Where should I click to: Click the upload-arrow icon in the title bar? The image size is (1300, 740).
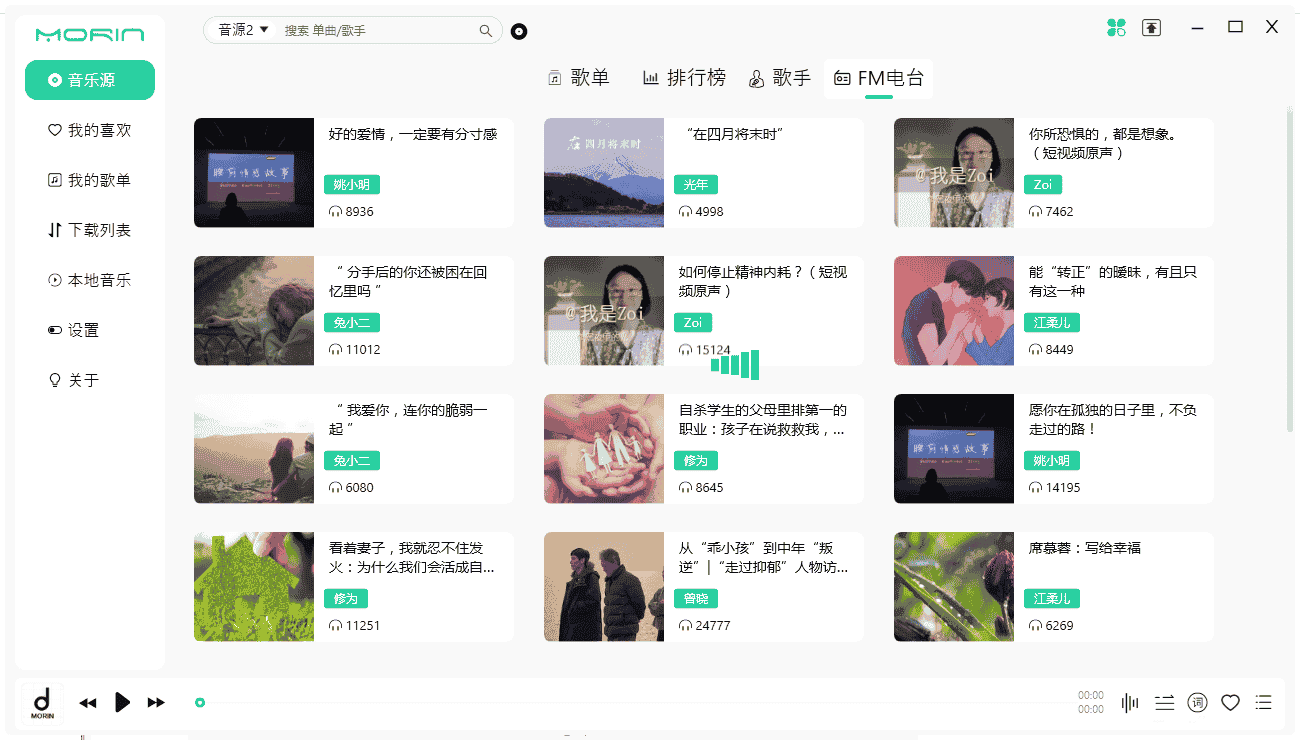pyautogui.click(x=1152, y=28)
